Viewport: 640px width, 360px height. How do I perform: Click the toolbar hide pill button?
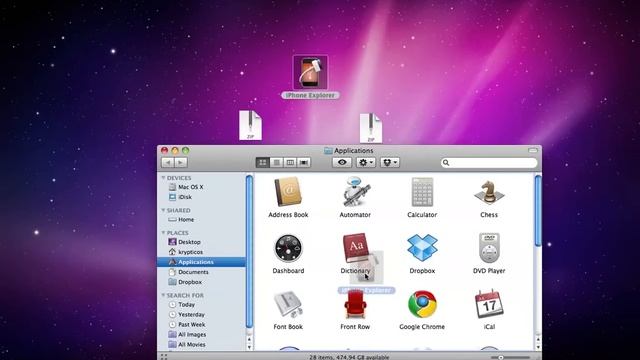click(533, 151)
